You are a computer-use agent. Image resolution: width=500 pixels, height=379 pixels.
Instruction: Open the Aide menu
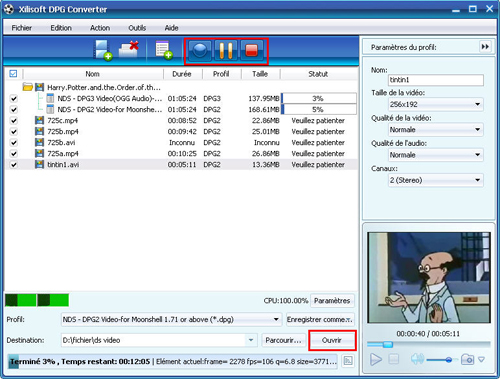coord(171,28)
